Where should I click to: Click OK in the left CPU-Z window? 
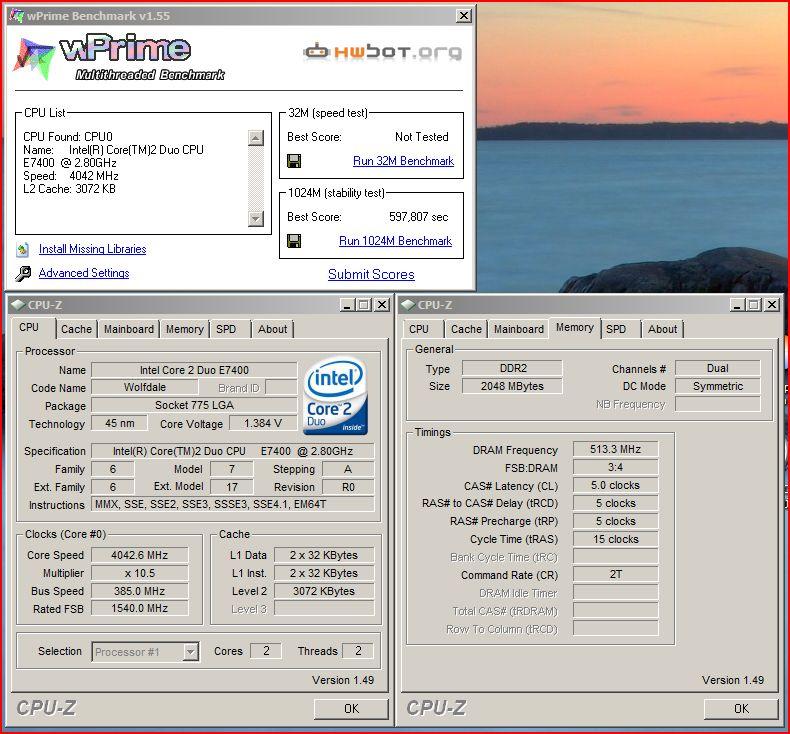pyautogui.click(x=351, y=709)
